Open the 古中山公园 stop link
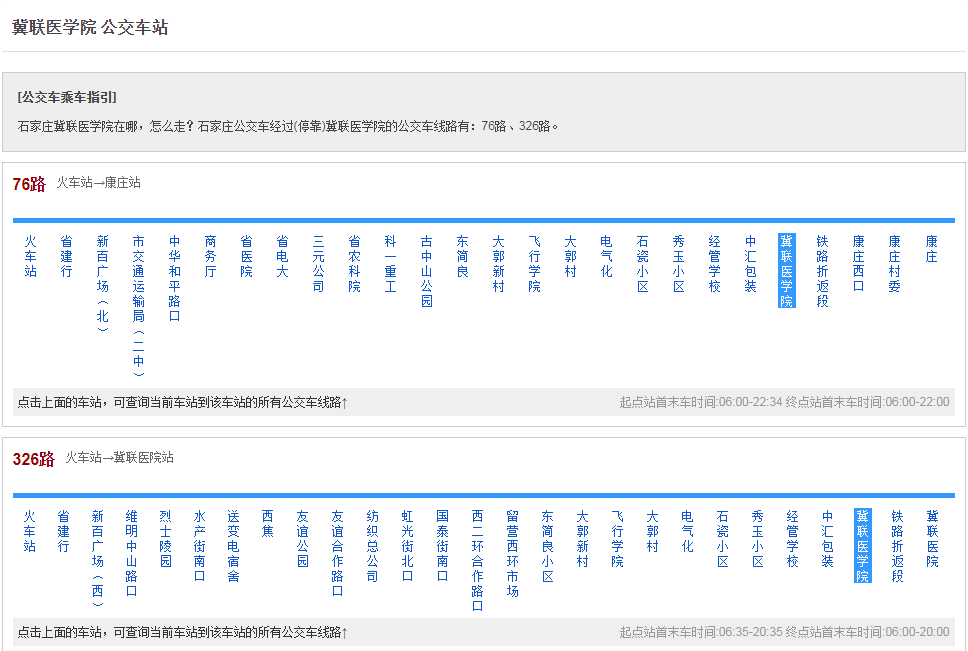This screenshot has width=968, height=651. click(x=427, y=270)
